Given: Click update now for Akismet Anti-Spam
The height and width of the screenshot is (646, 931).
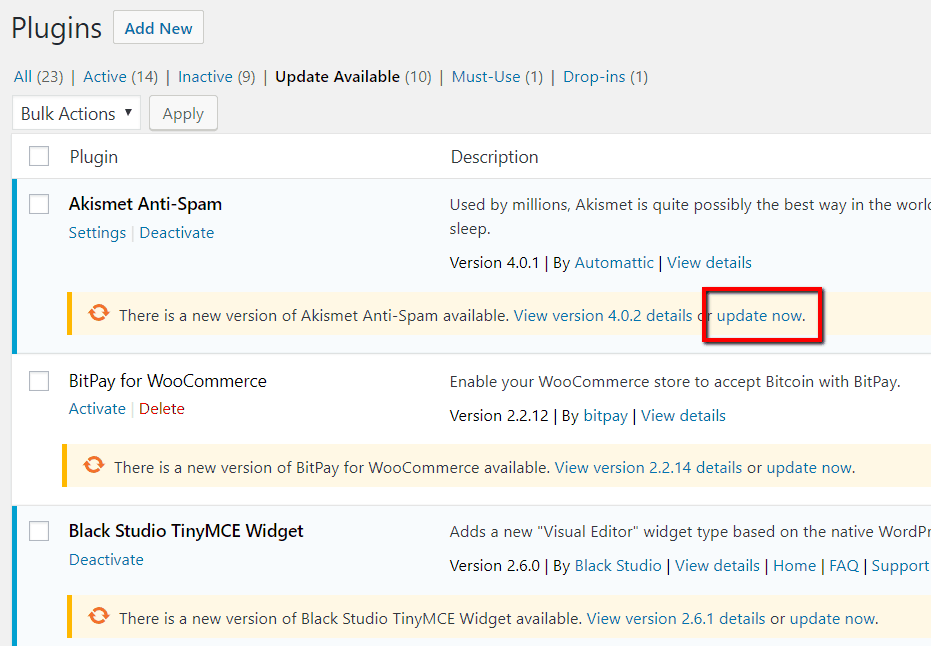Looking at the screenshot, I should coord(759,315).
